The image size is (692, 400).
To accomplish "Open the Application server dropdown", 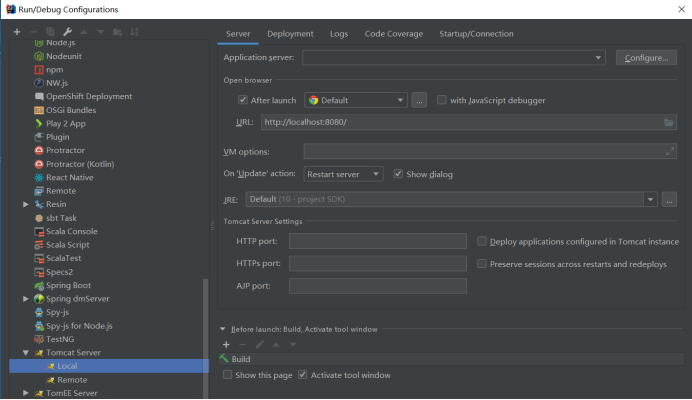I will [454, 57].
